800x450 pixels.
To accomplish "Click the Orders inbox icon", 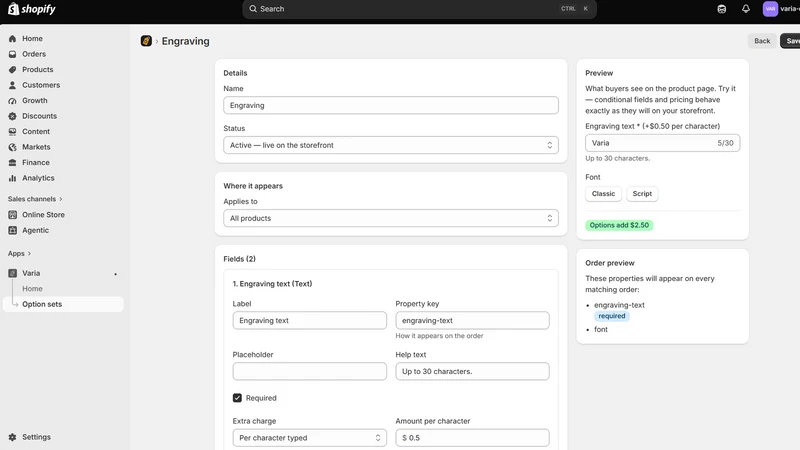I will 12,54.
